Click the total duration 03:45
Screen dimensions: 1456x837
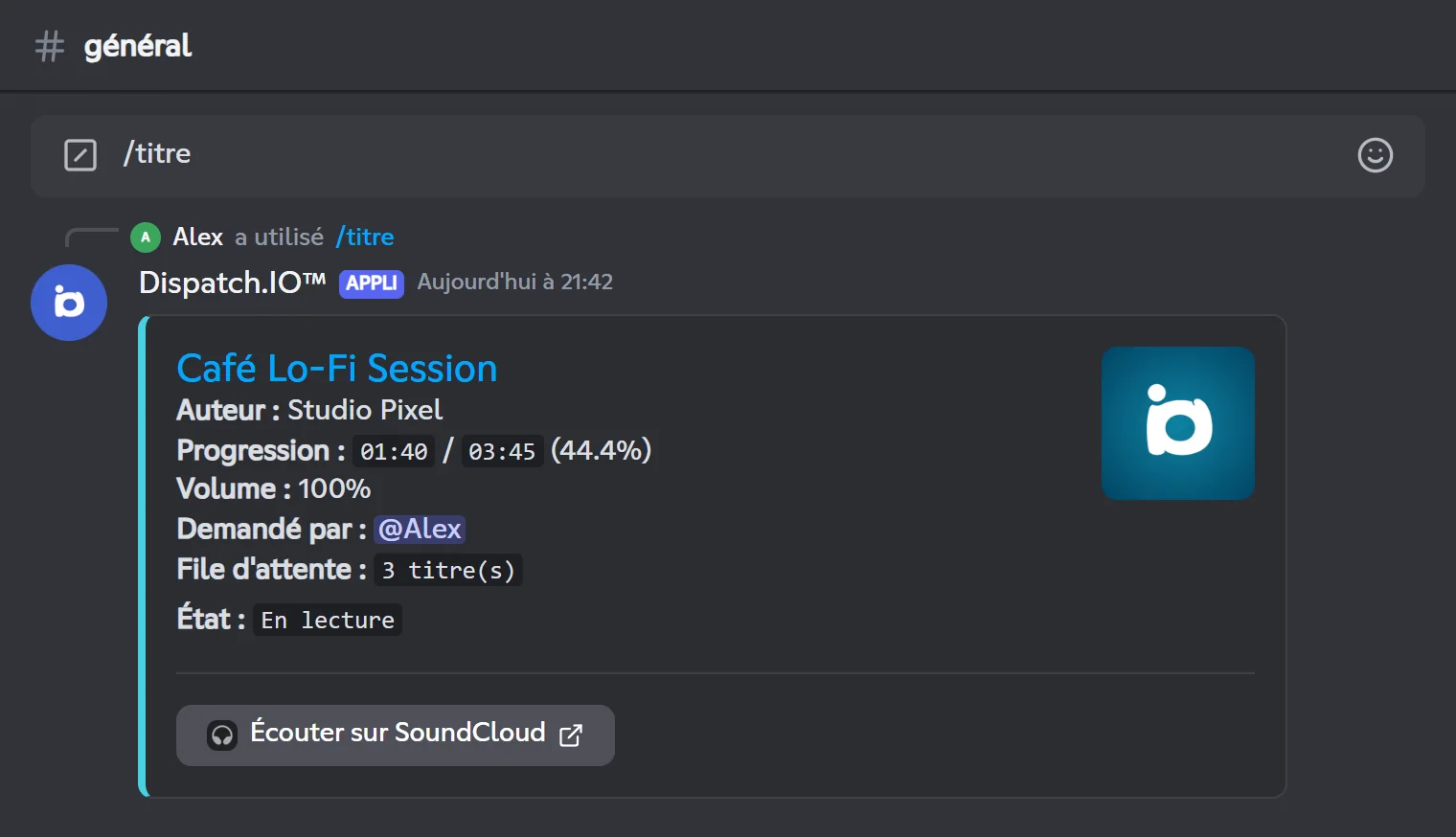(x=502, y=451)
